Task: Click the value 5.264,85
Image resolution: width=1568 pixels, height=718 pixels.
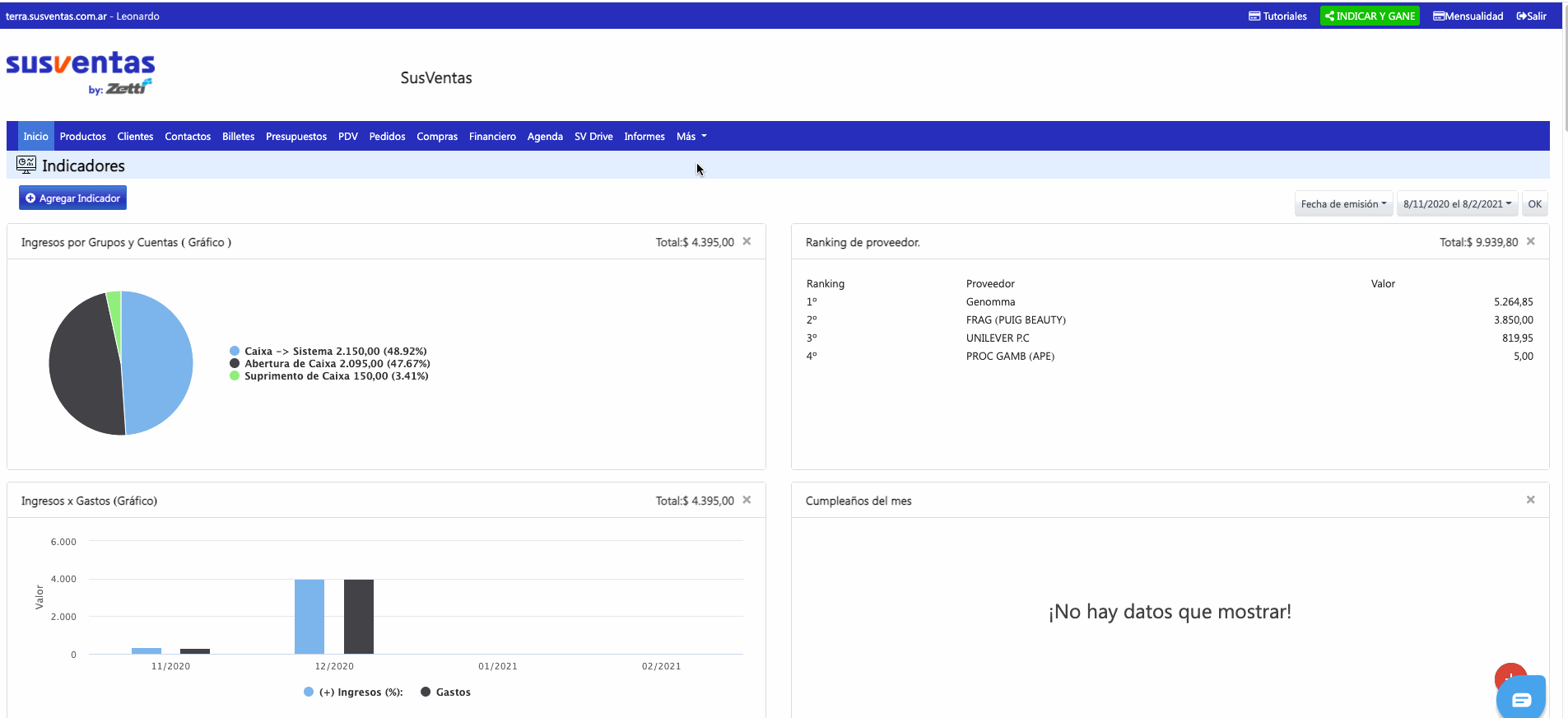Action: (x=1513, y=302)
